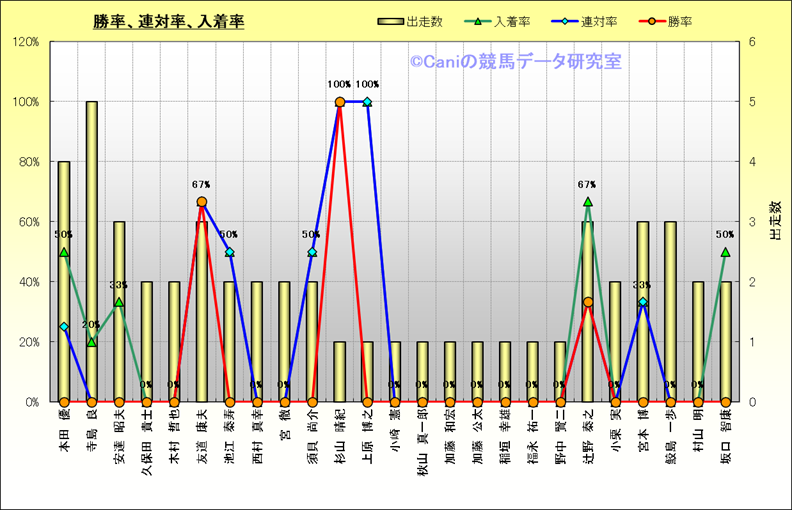Select the 50% cyan diamond for 池江 泰寿

pos(229,252)
